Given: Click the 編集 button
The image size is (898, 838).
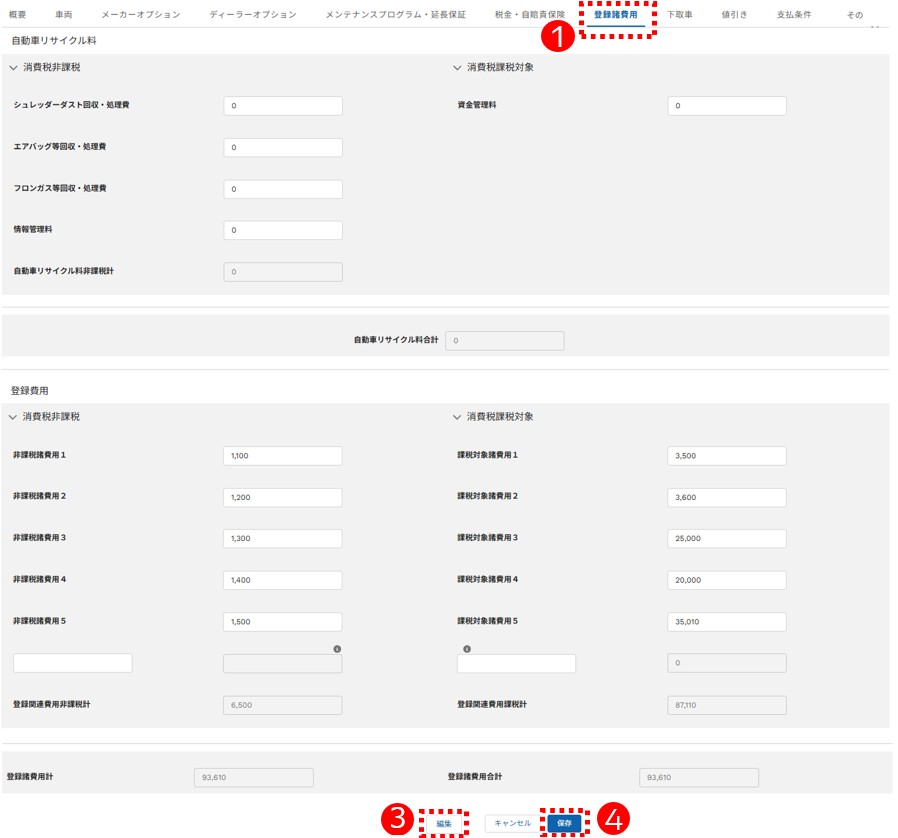Looking at the screenshot, I should (x=444, y=824).
